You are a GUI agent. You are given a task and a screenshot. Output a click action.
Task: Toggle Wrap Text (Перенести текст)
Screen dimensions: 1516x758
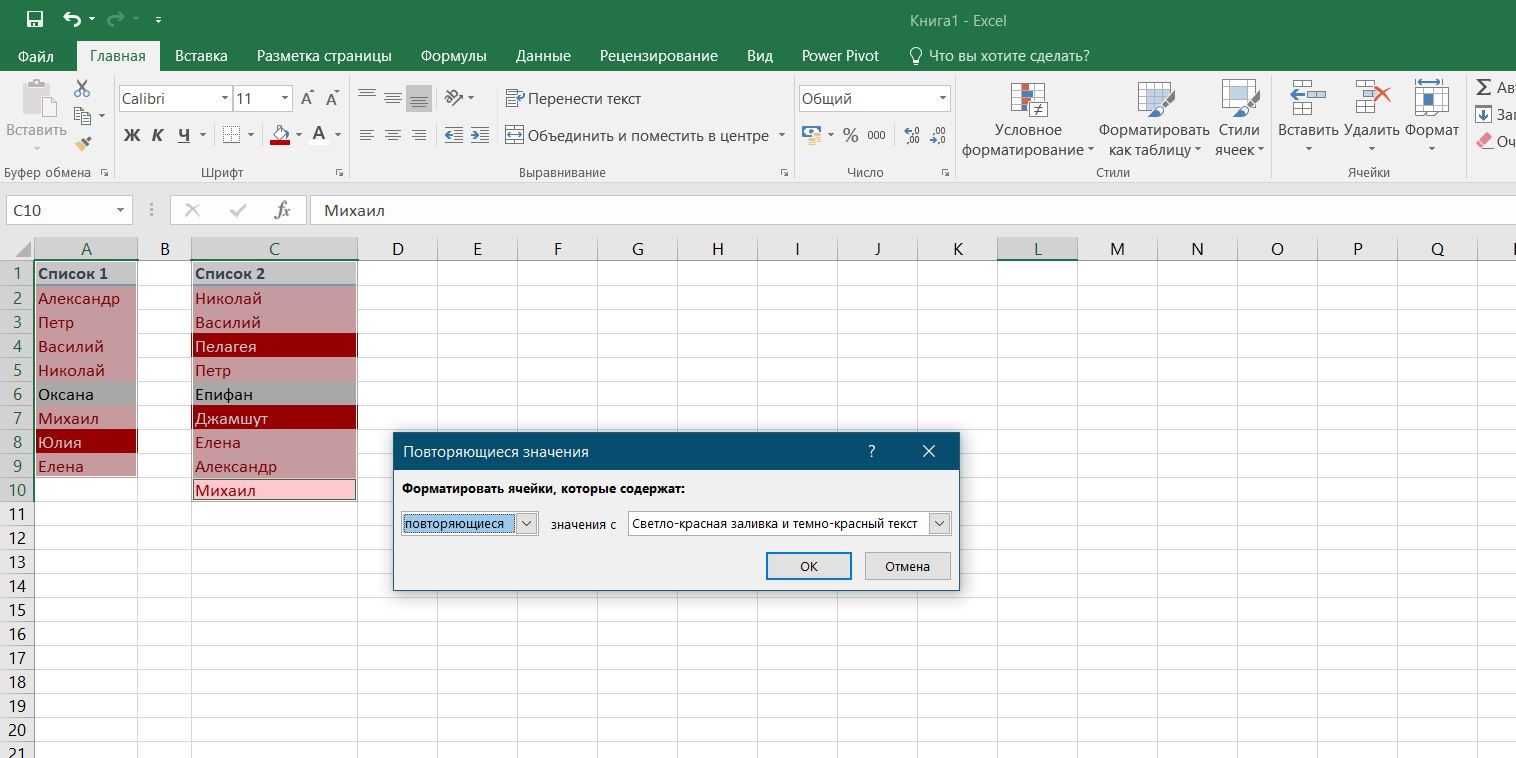coord(573,98)
